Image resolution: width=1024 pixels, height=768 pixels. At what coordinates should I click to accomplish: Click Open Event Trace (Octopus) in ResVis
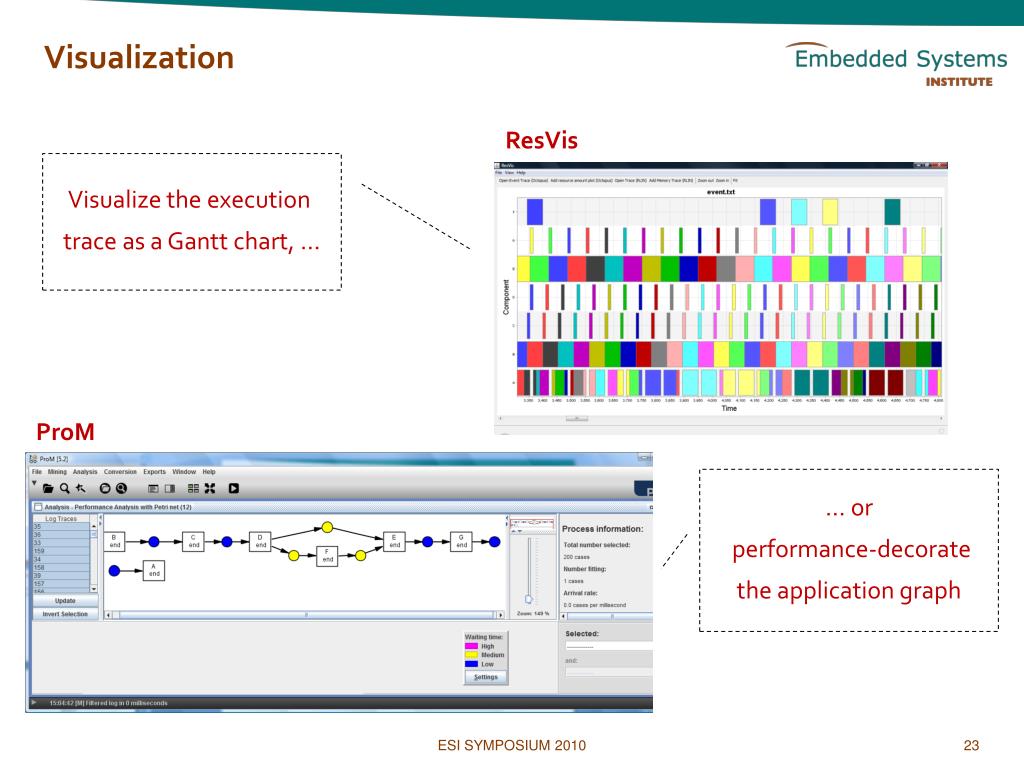(523, 180)
